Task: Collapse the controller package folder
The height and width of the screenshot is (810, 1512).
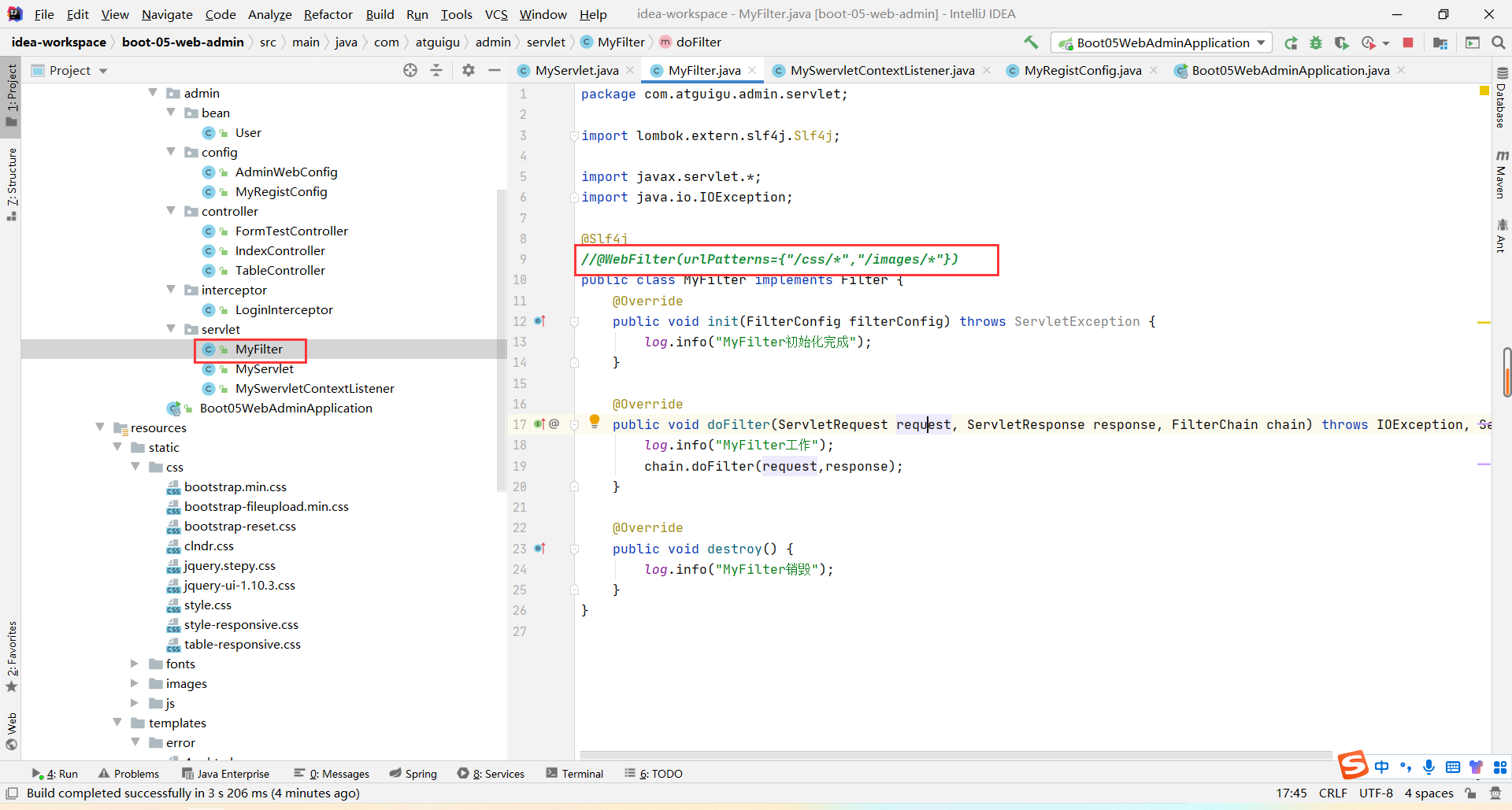Action: [x=171, y=211]
